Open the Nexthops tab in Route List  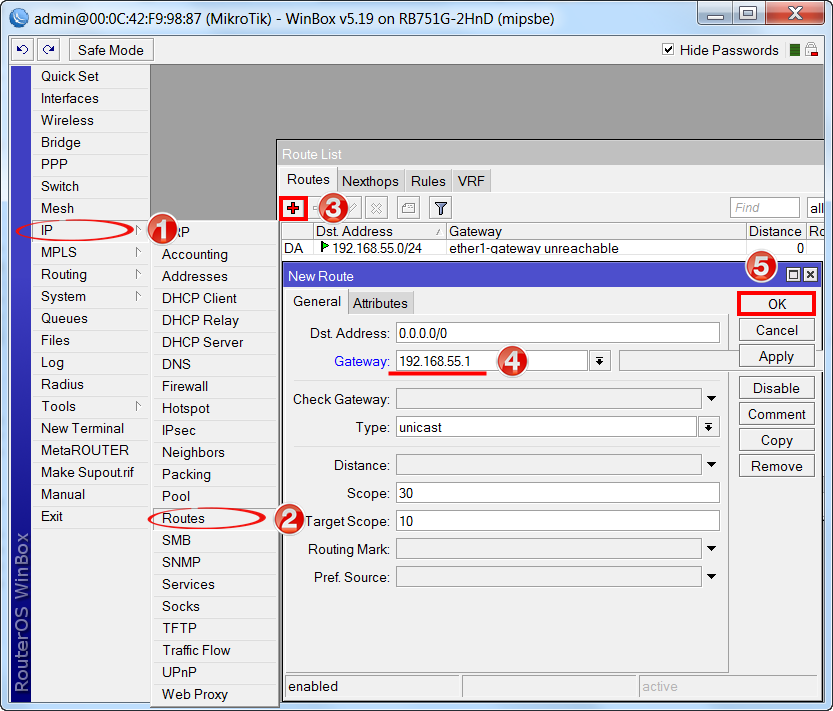point(370,181)
